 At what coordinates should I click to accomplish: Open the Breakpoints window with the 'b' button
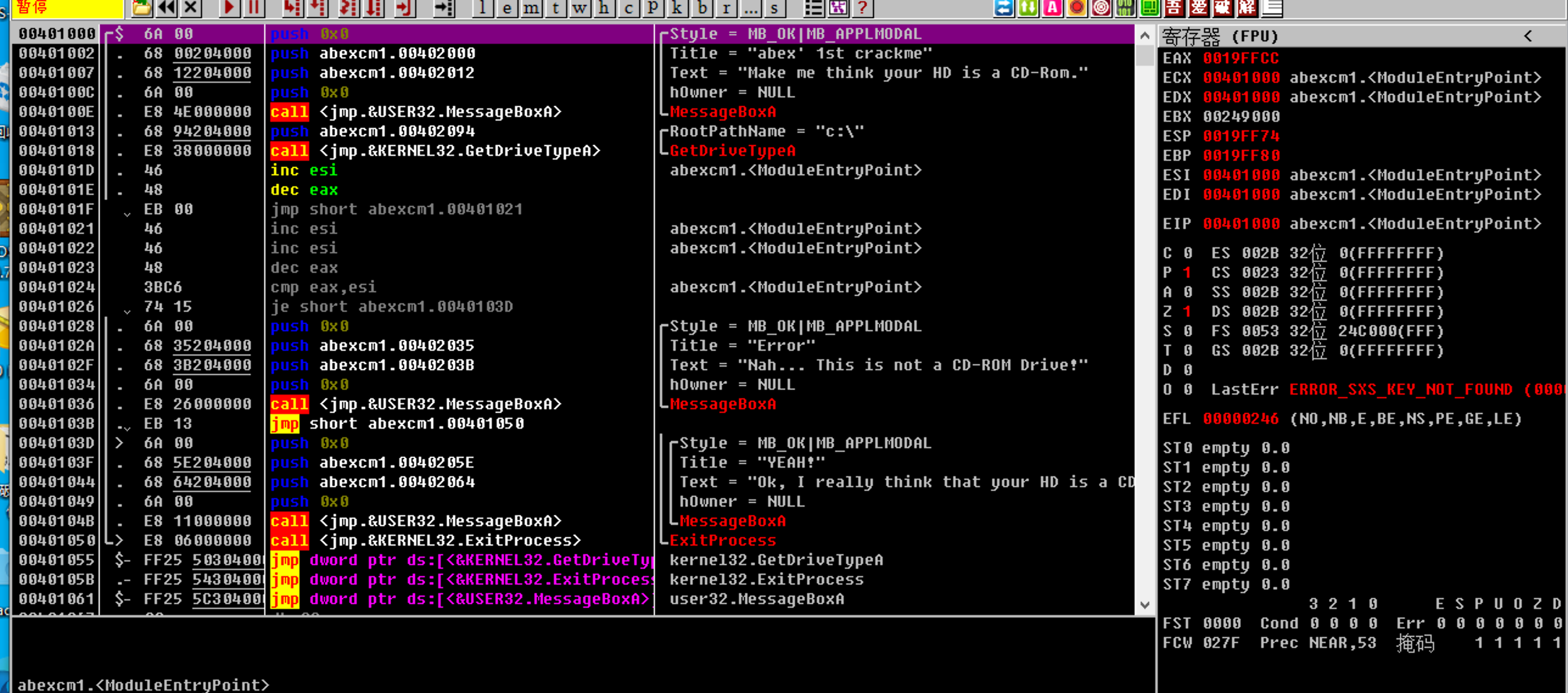[702, 8]
